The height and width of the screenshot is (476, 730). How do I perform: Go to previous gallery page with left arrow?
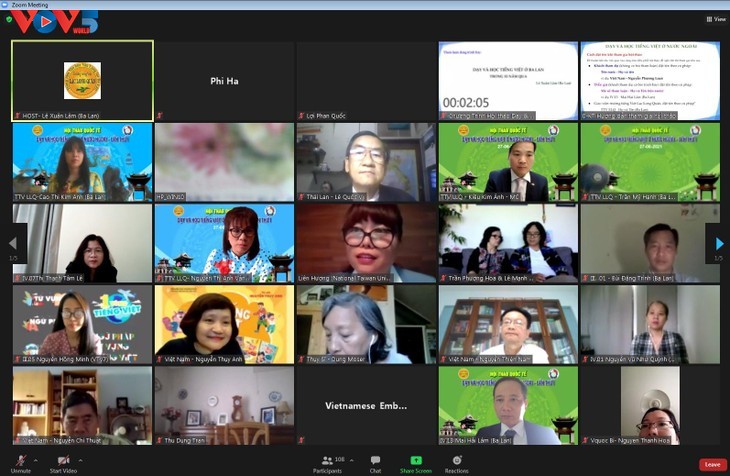coord(12,243)
